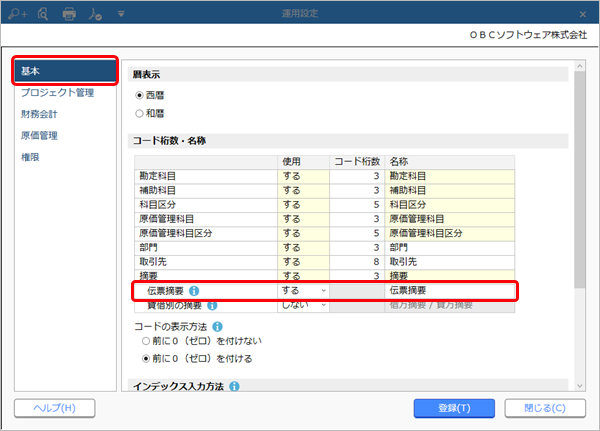
Task: Click the 部門 name cell
Action: [450, 248]
